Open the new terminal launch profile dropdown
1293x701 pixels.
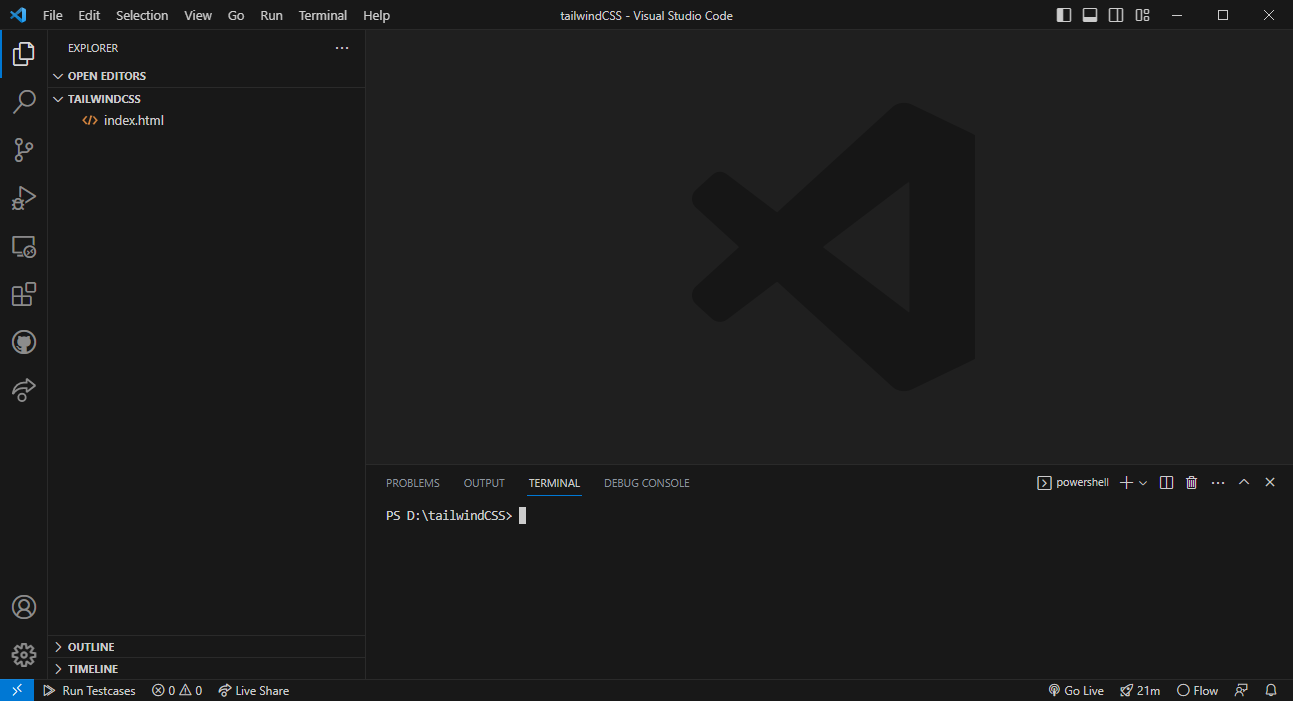coord(1143,483)
